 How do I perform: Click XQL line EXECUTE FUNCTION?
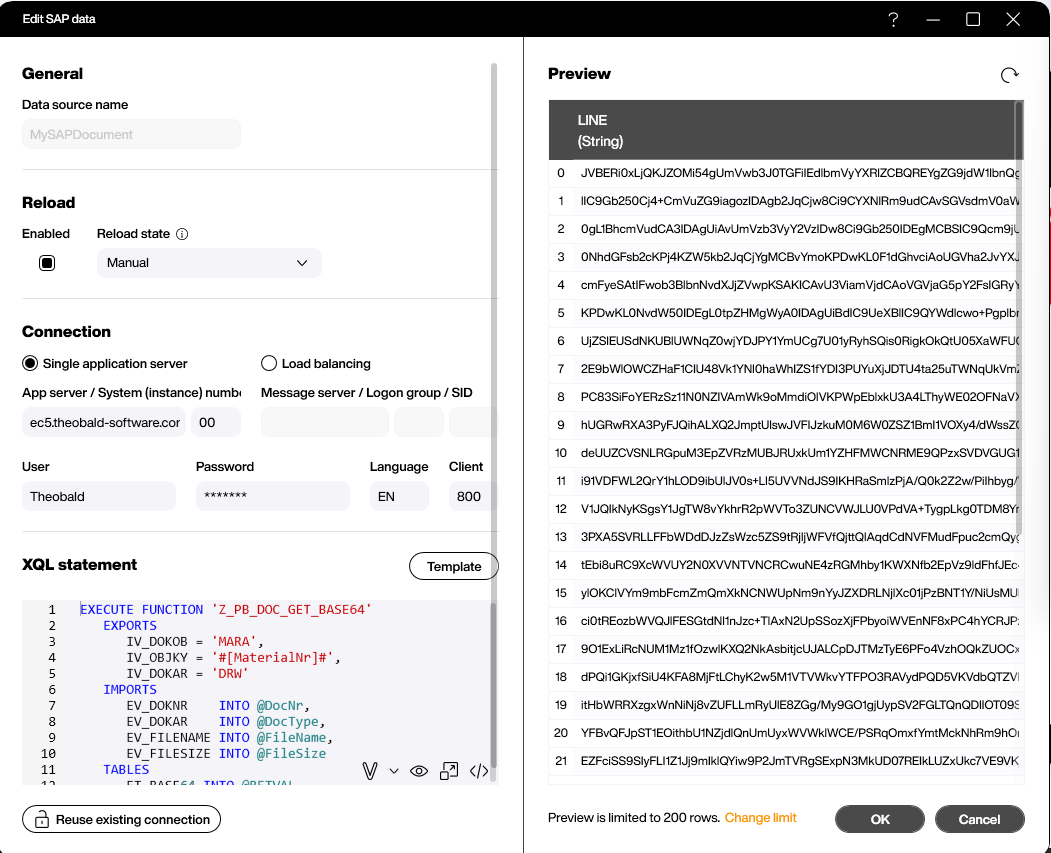pos(225,609)
